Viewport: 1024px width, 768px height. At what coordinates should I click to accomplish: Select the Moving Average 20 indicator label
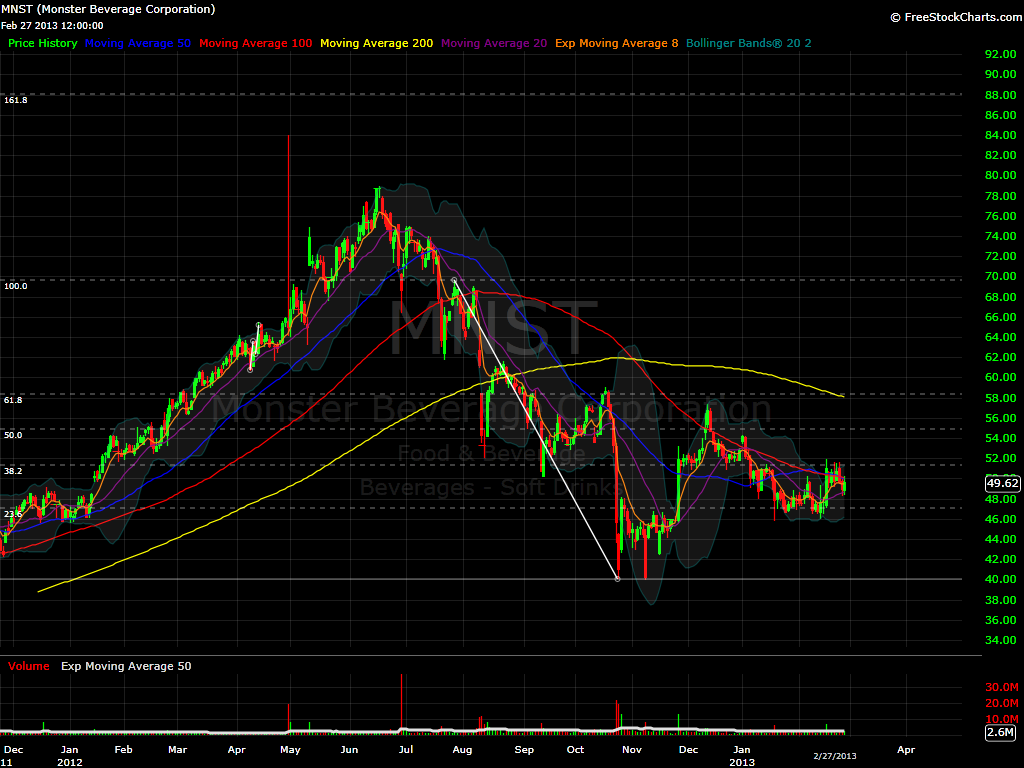(493, 43)
